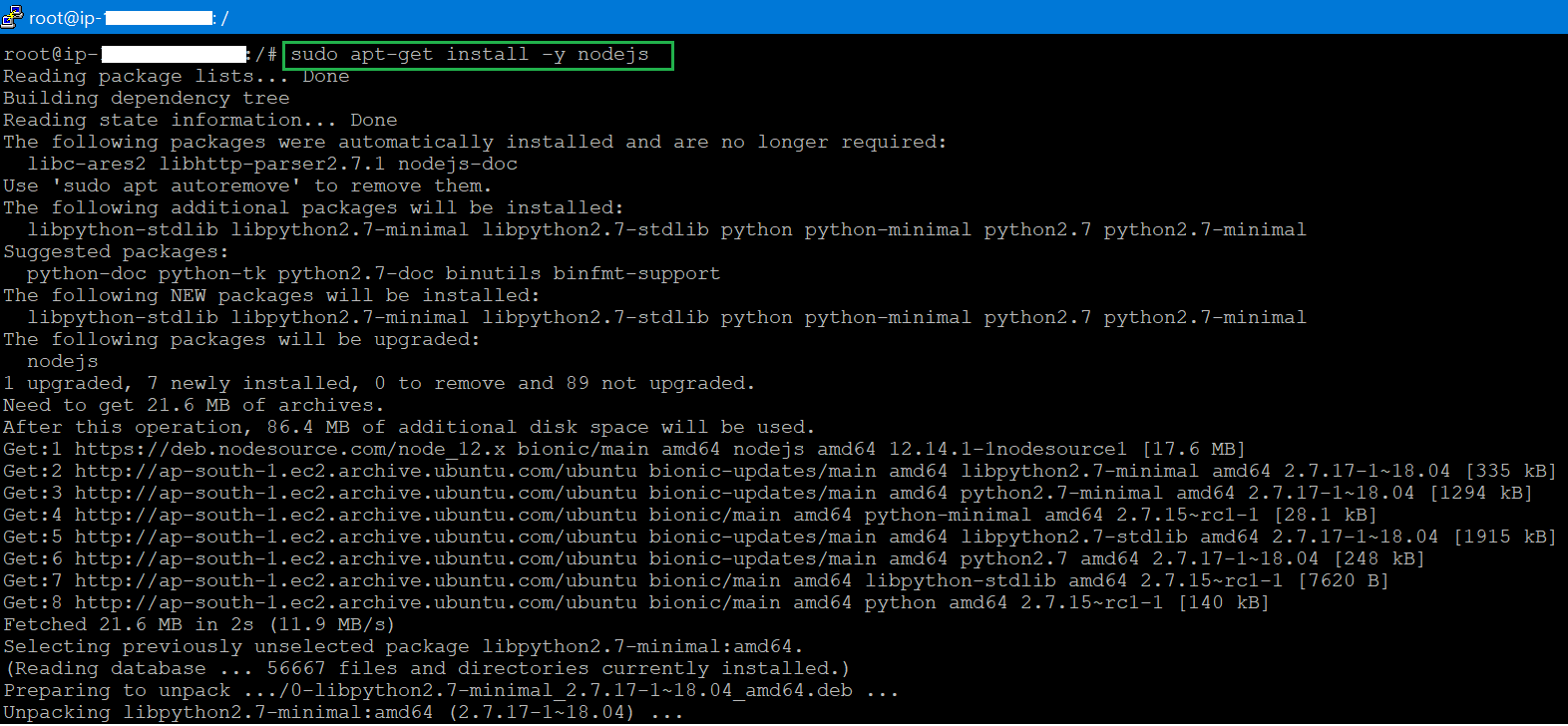
Task: Click the deb.nodesource.com URL in Get:1
Action: pos(289,450)
